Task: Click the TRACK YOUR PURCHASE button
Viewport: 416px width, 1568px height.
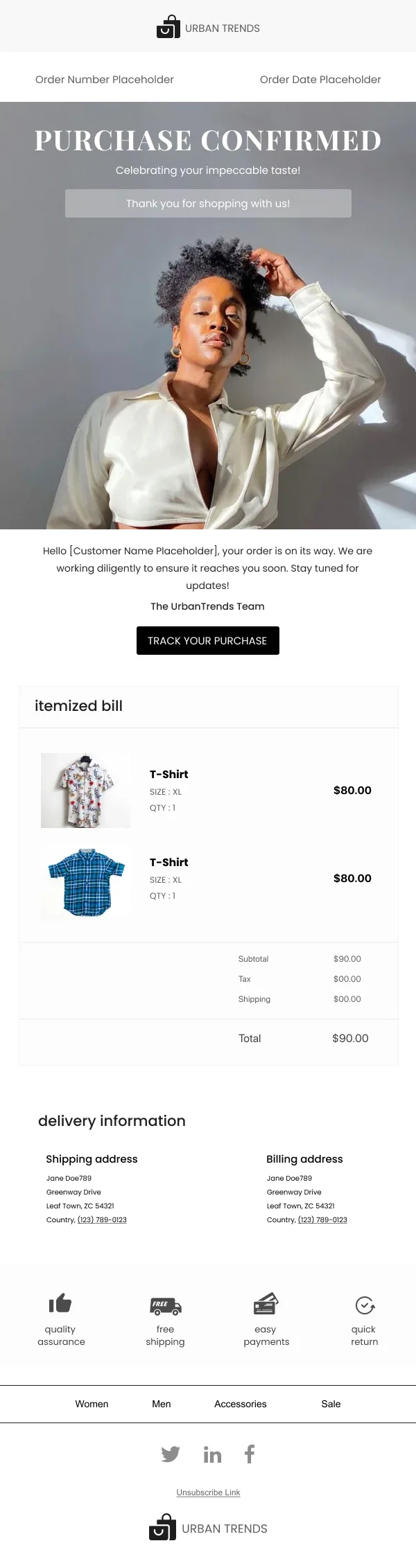Action: 207,640
